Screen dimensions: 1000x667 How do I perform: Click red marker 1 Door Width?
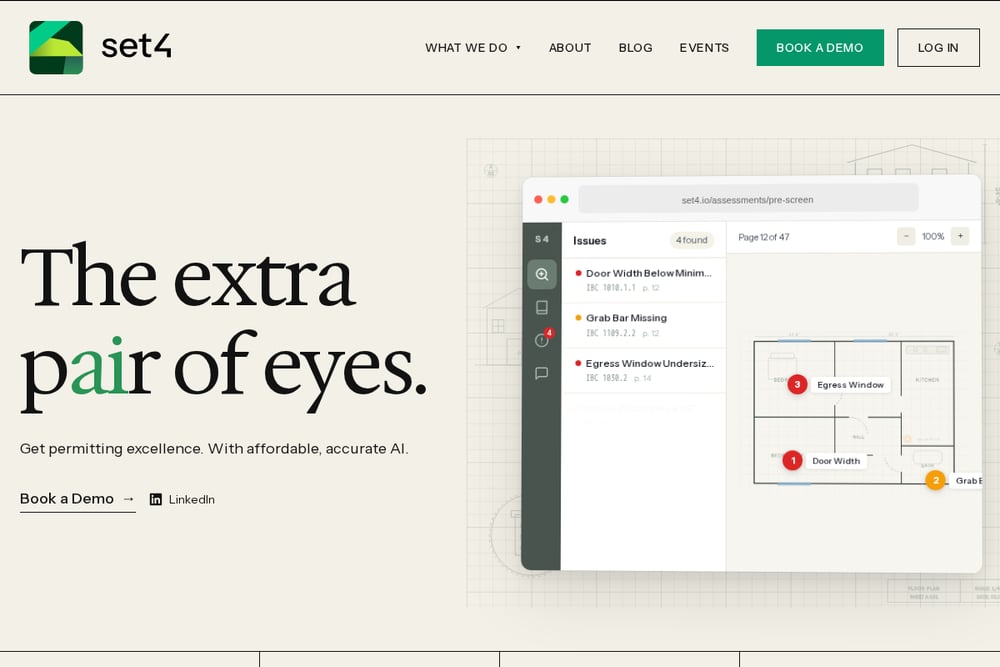pyautogui.click(x=792, y=460)
